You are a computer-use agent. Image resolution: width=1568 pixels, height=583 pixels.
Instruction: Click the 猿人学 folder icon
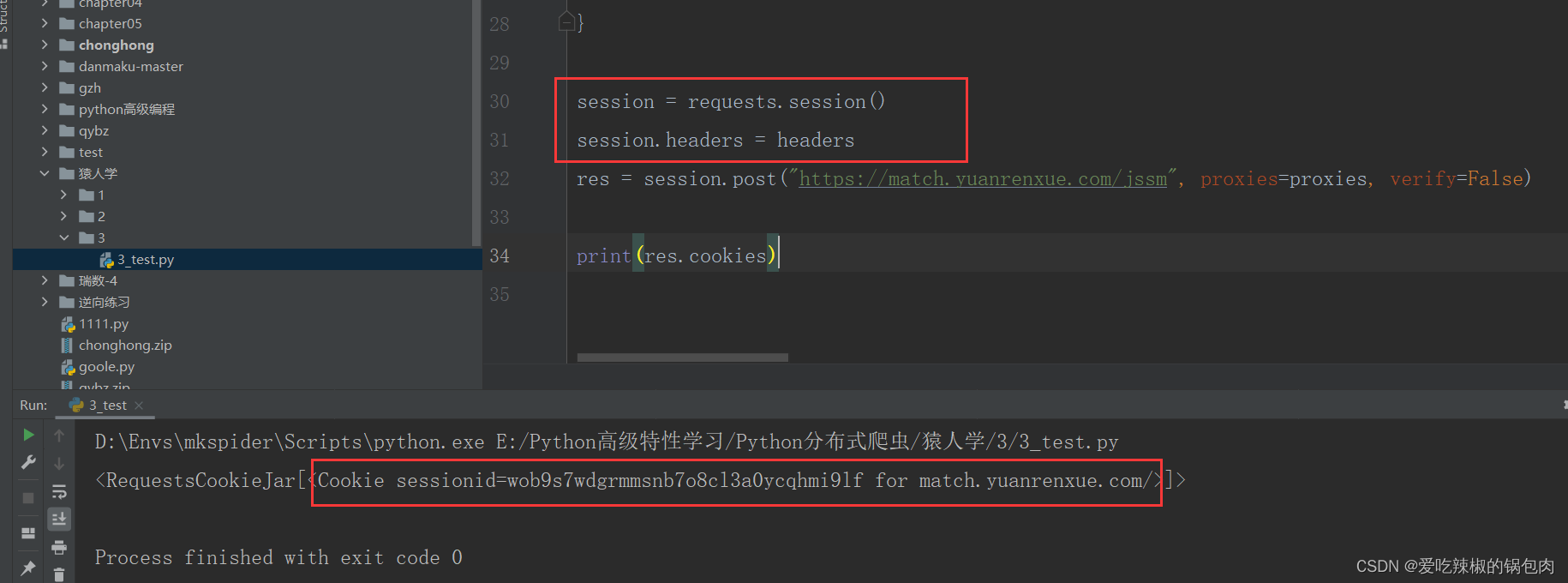67,174
